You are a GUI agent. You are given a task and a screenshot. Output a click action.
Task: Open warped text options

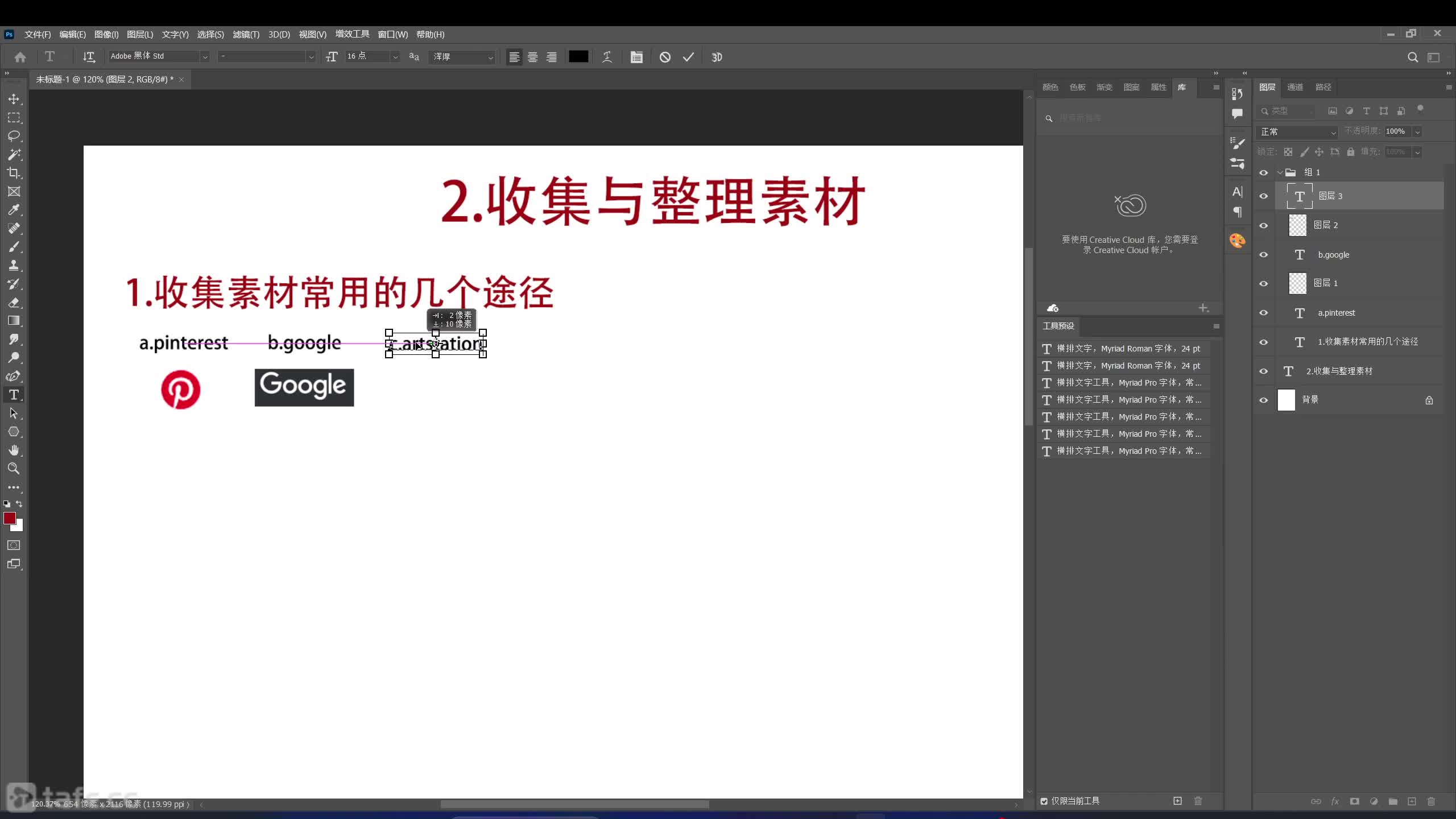coord(607,57)
